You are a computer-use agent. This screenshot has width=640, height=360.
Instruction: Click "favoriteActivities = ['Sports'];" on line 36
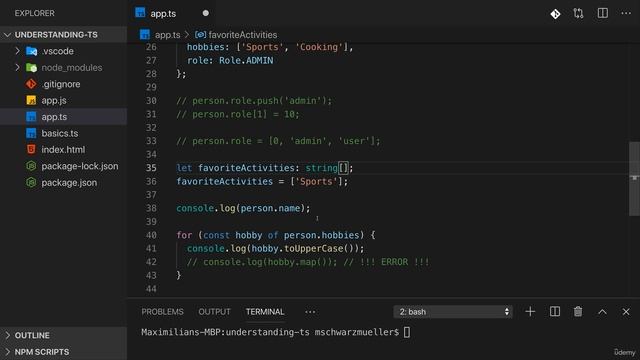point(262,181)
